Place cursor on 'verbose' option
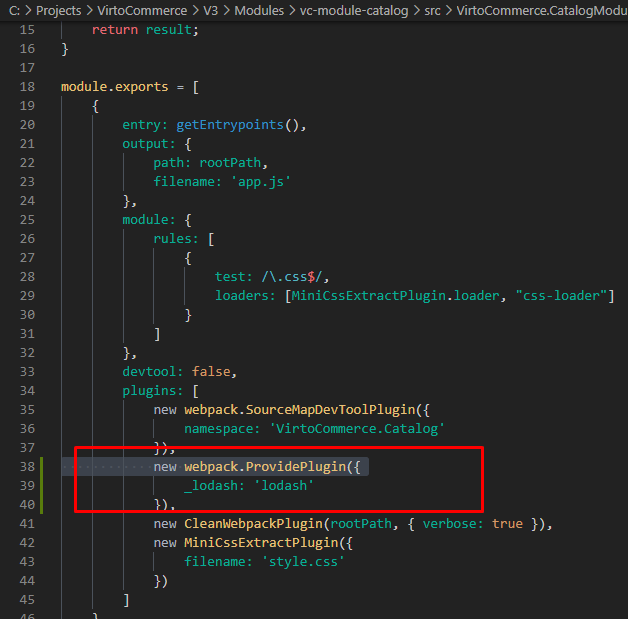This screenshot has height=619, width=628. (449, 524)
